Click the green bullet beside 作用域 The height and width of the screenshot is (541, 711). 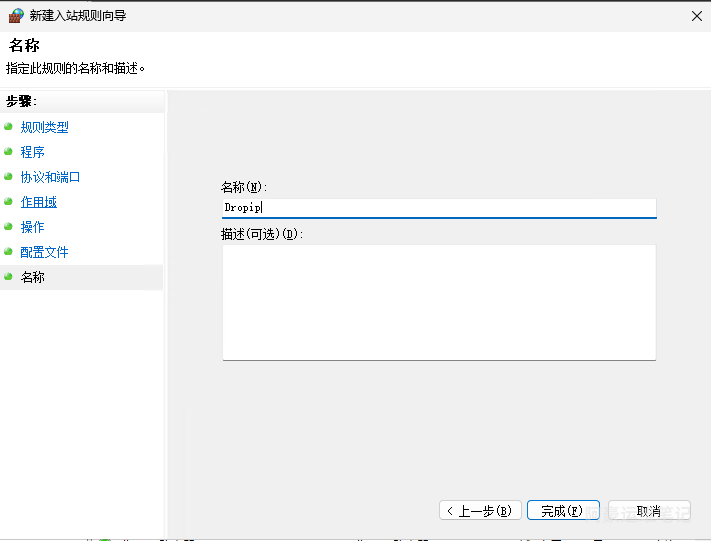pos(9,202)
